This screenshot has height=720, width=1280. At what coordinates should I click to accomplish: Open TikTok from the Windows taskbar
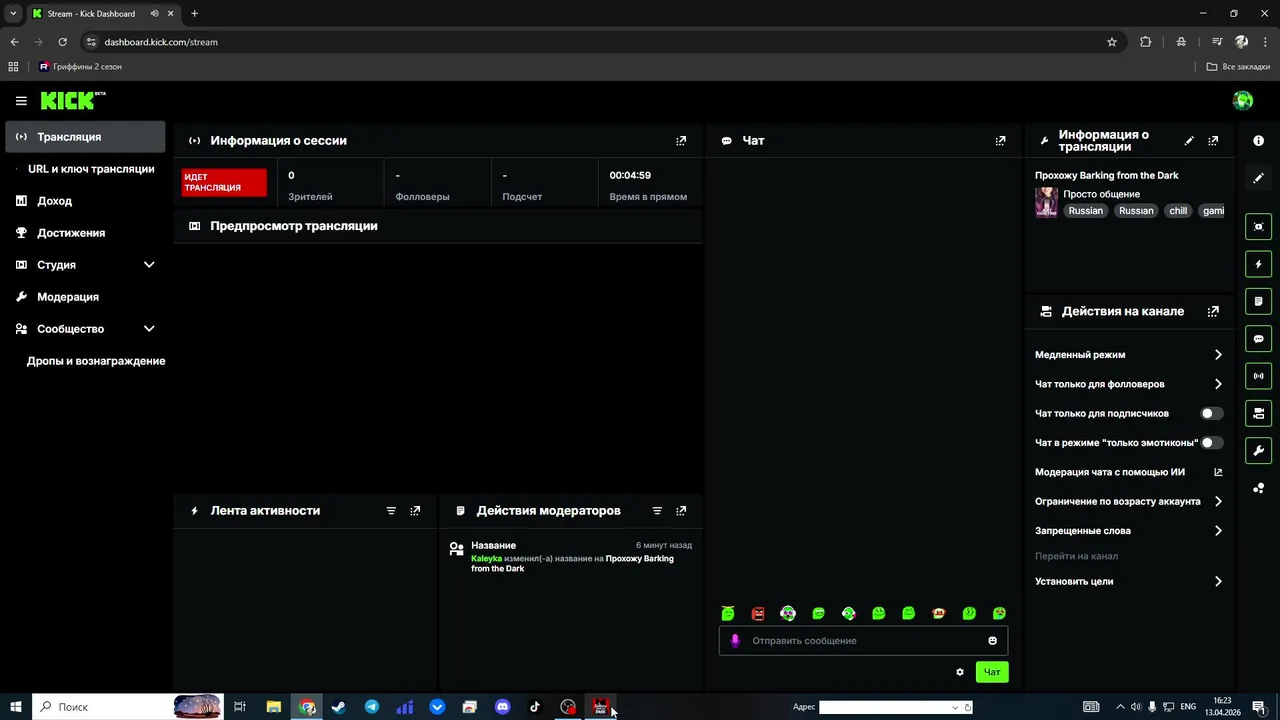coord(535,707)
